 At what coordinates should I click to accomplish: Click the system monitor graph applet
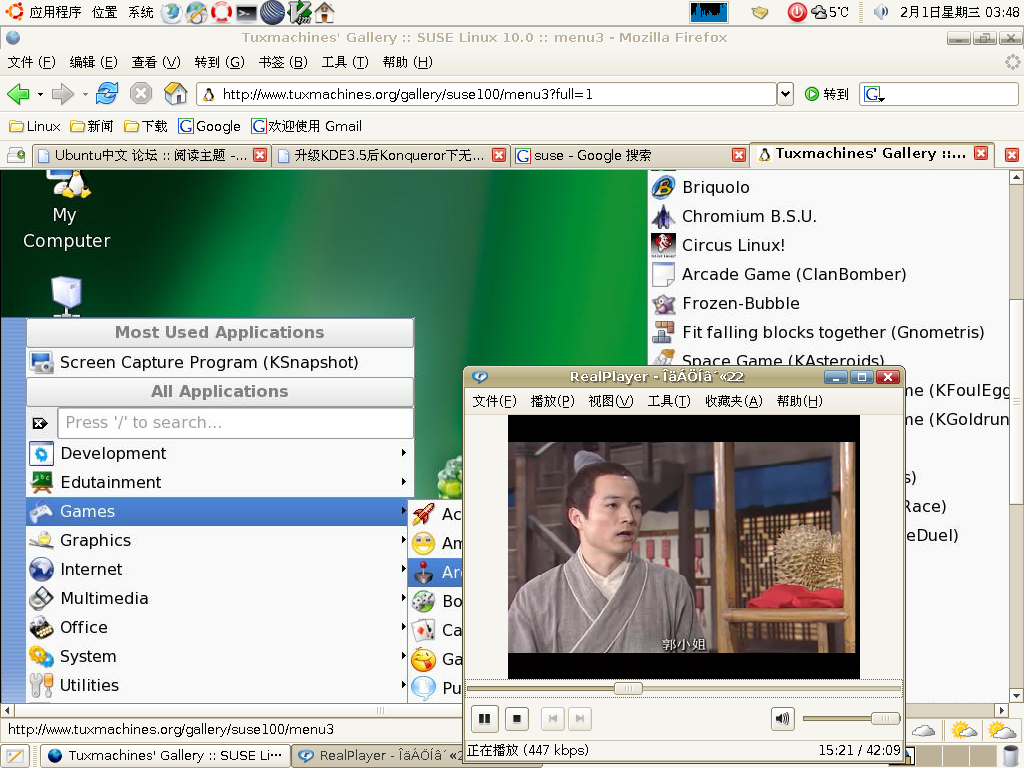tap(709, 12)
